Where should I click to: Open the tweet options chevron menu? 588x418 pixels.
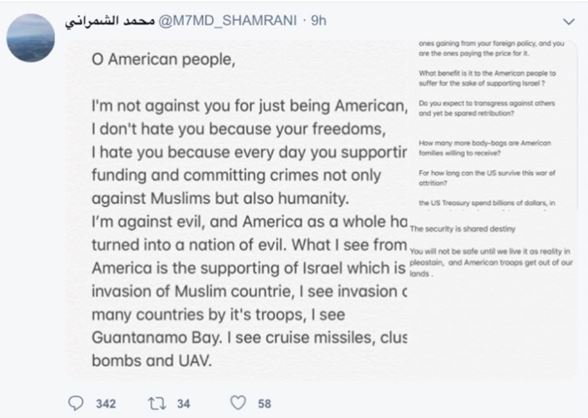coord(568,22)
